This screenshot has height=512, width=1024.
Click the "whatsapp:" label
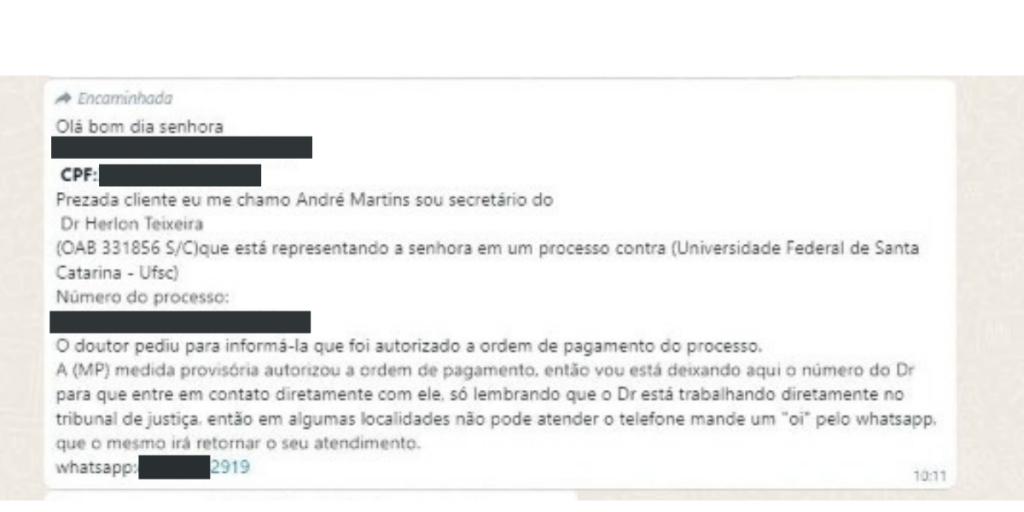(x=96, y=466)
